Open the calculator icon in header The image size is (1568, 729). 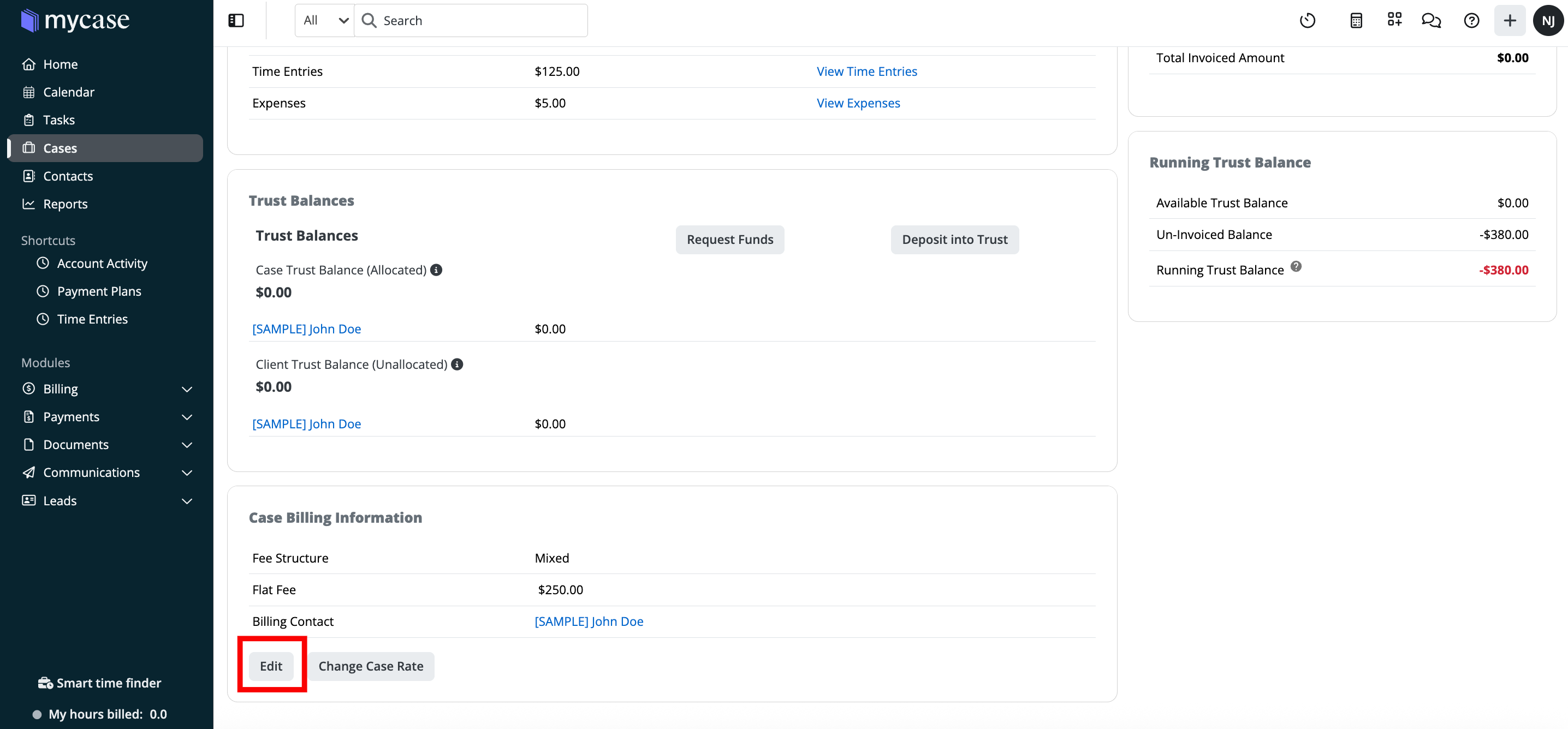pyautogui.click(x=1356, y=21)
